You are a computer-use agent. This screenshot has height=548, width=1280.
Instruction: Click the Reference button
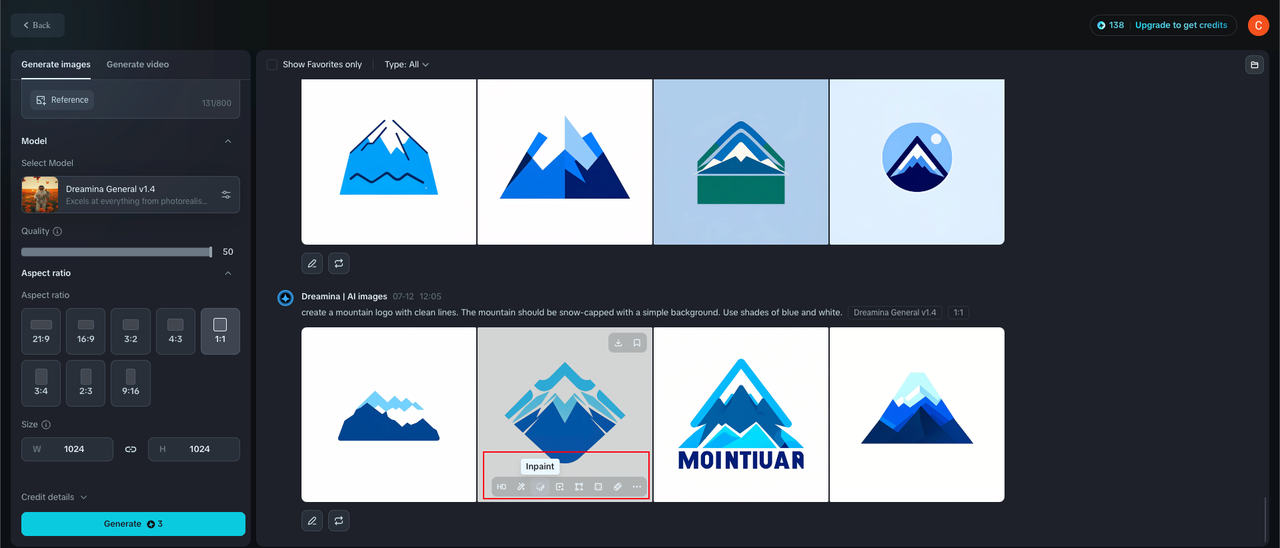point(62,100)
